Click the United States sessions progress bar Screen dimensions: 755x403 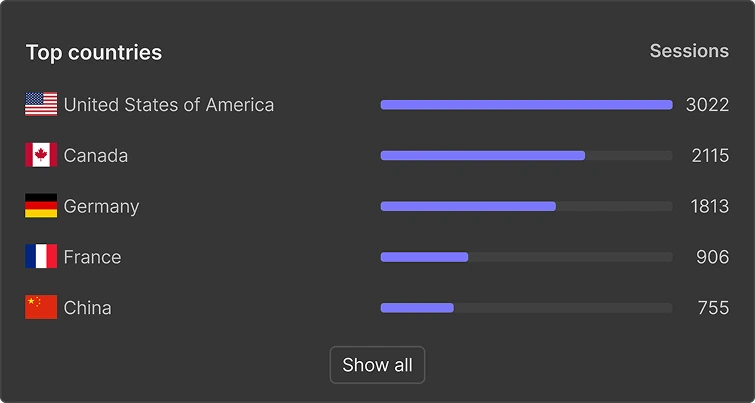click(526, 105)
